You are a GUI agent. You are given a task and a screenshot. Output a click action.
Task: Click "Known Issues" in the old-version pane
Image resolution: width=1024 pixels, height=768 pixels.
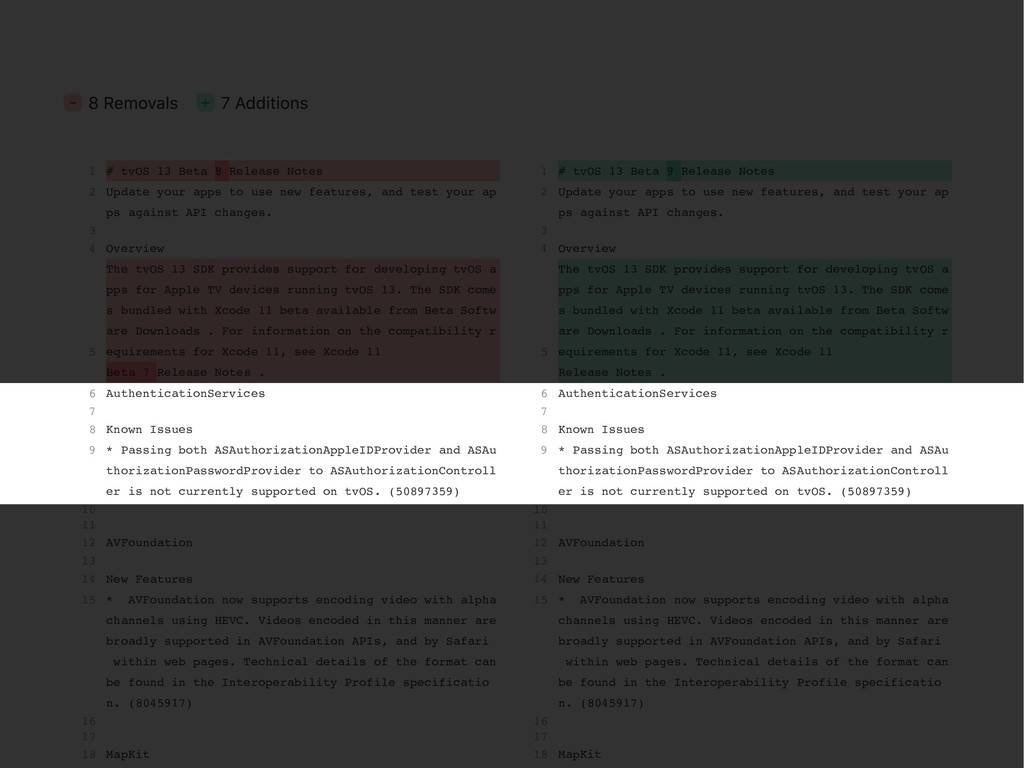pyautogui.click(x=150, y=430)
